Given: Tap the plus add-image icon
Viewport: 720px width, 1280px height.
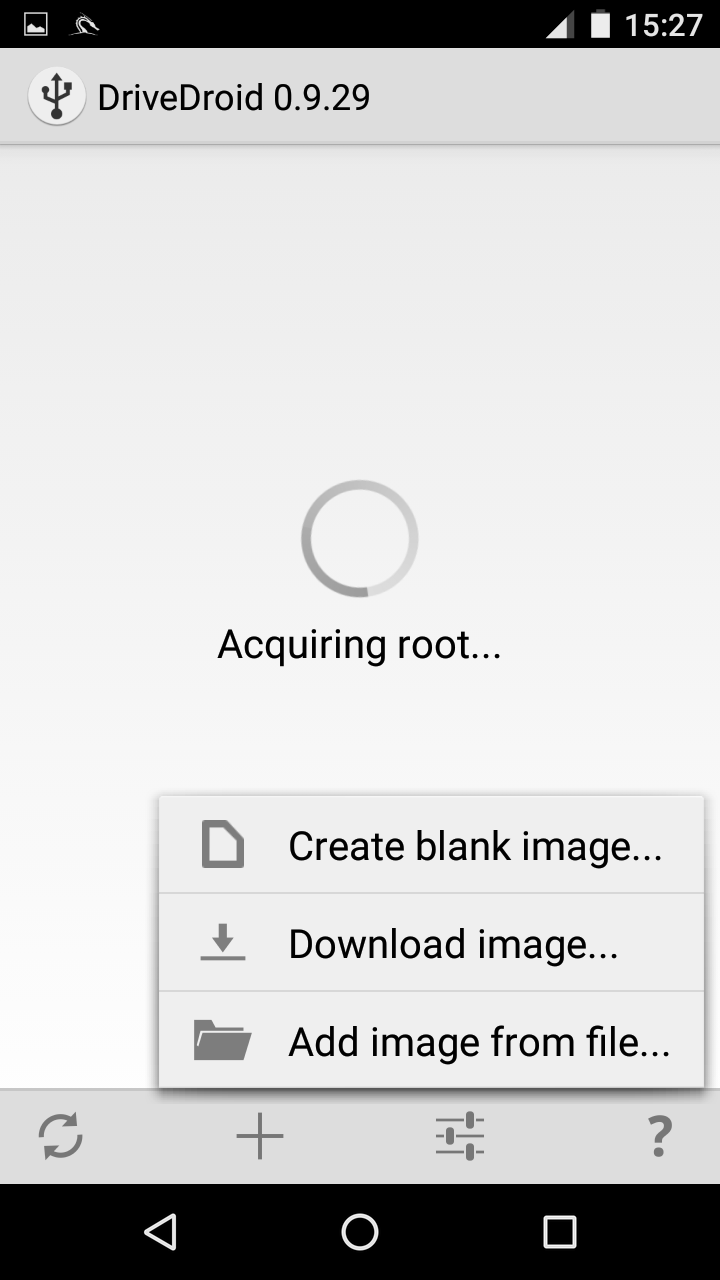Looking at the screenshot, I should pyautogui.click(x=260, y=1136).
